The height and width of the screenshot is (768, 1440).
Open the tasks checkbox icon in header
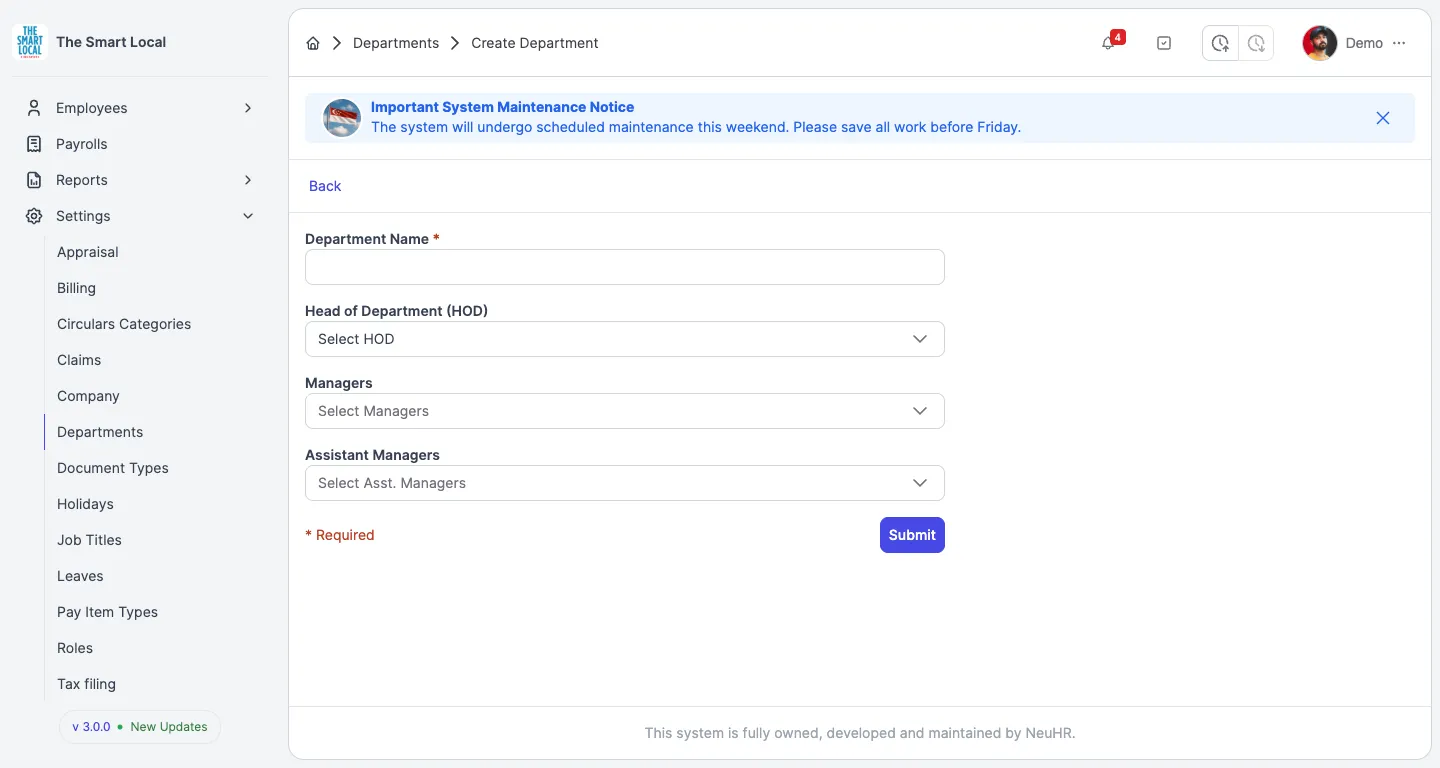[x=1164, y=43]
